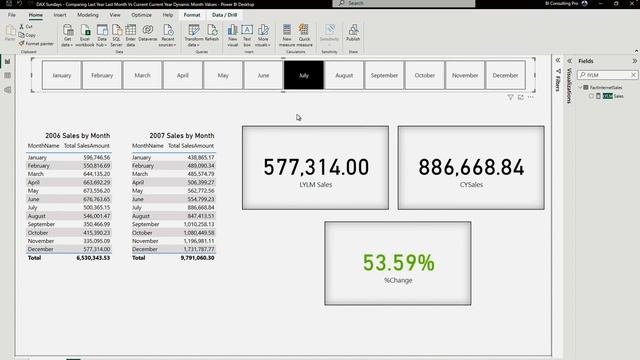Select January in month slicer
640x360 pixels.
click(62, 75)
